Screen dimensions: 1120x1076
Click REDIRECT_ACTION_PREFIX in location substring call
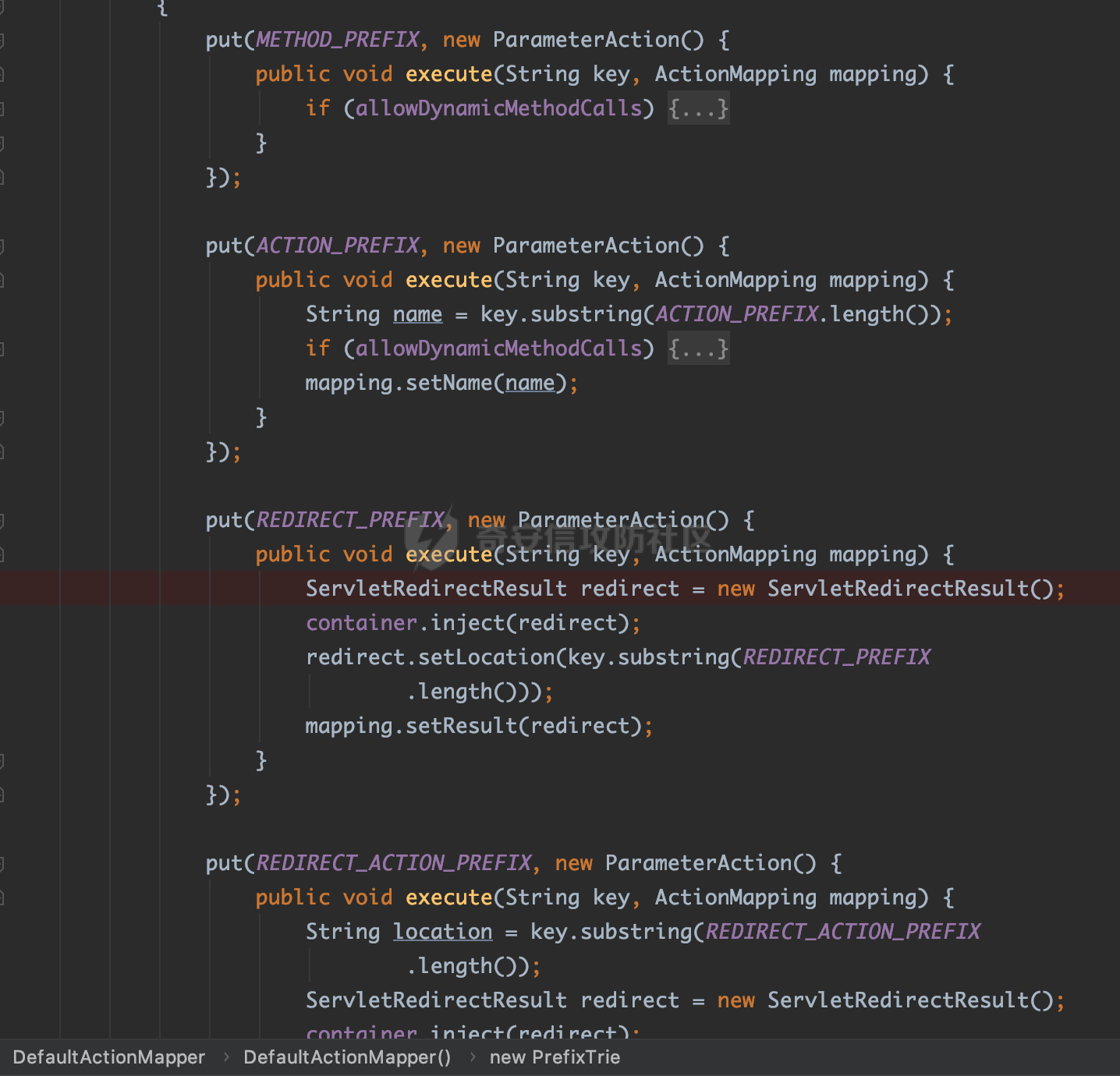pyautogui.click(x=843, y=932)
